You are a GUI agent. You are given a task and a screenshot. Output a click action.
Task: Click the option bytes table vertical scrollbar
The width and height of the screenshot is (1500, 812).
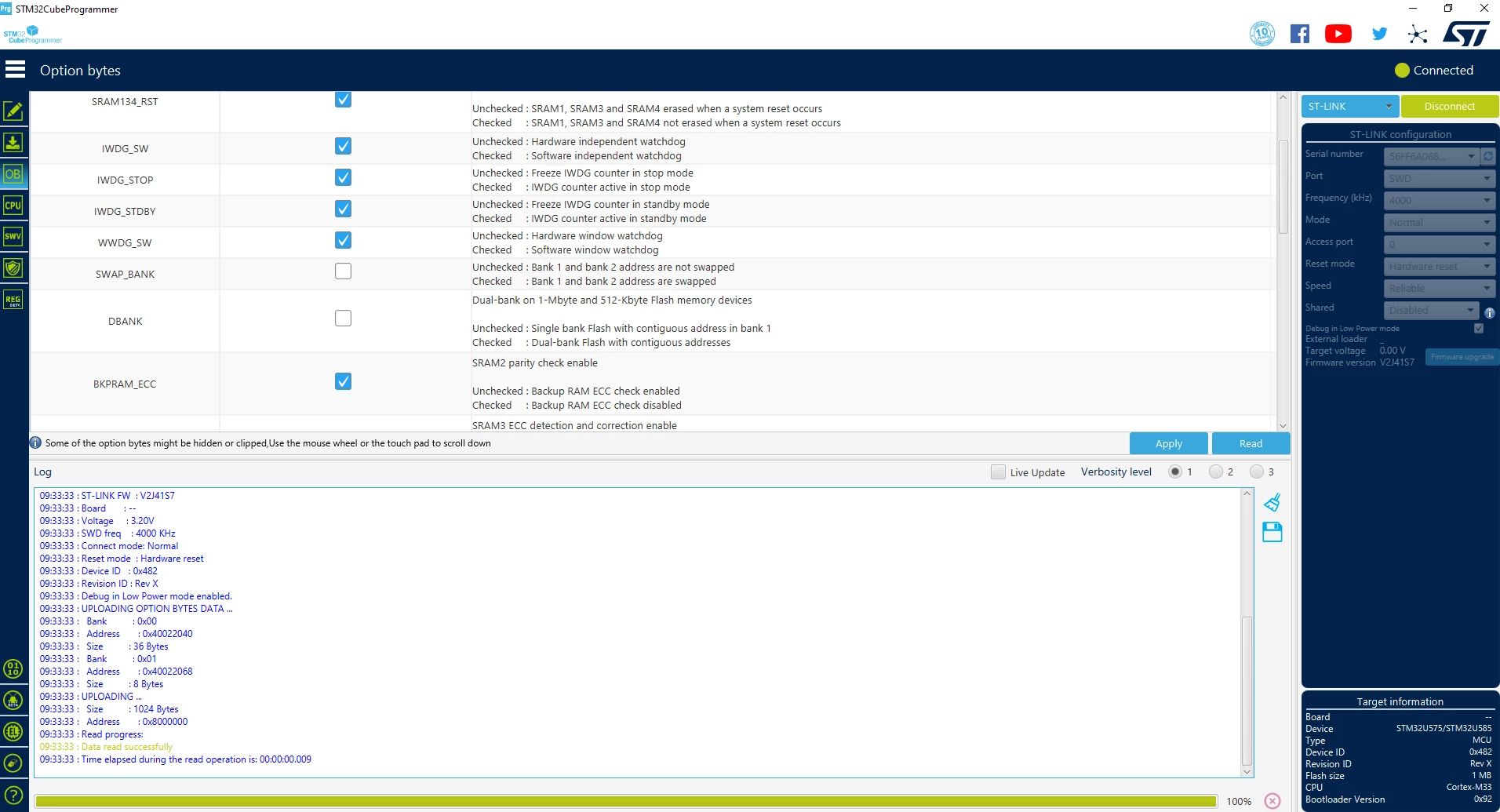click(x=1283, y=187)
